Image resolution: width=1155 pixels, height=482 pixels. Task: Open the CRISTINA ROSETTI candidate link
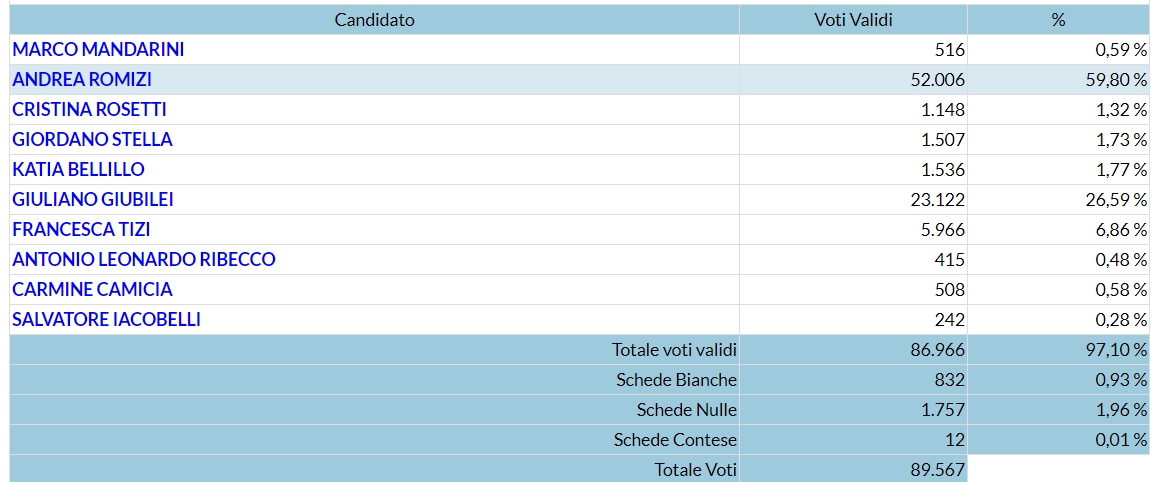pyautogui.click(x=89, y=110)
